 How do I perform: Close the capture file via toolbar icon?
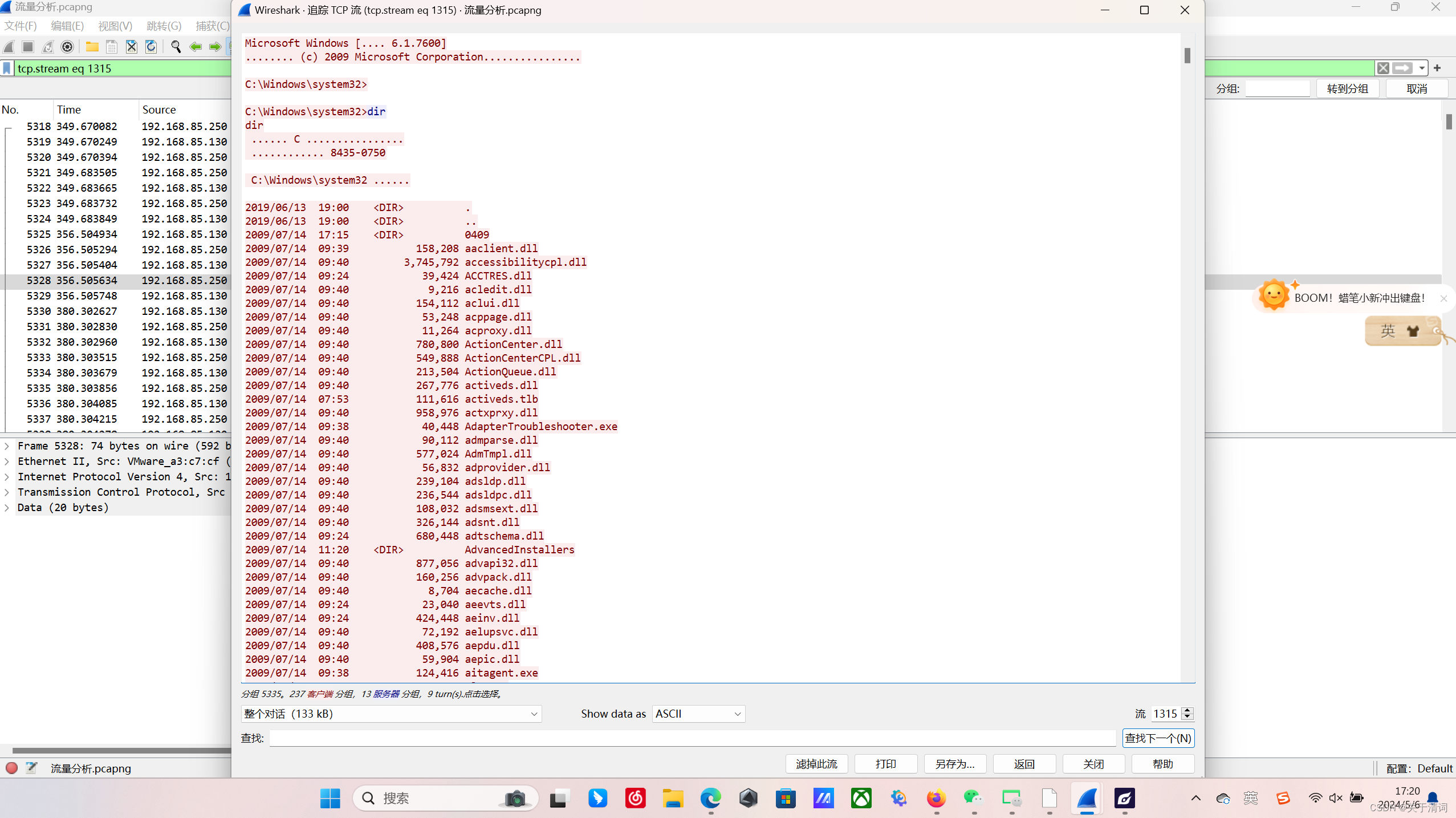tap(131, 47)
